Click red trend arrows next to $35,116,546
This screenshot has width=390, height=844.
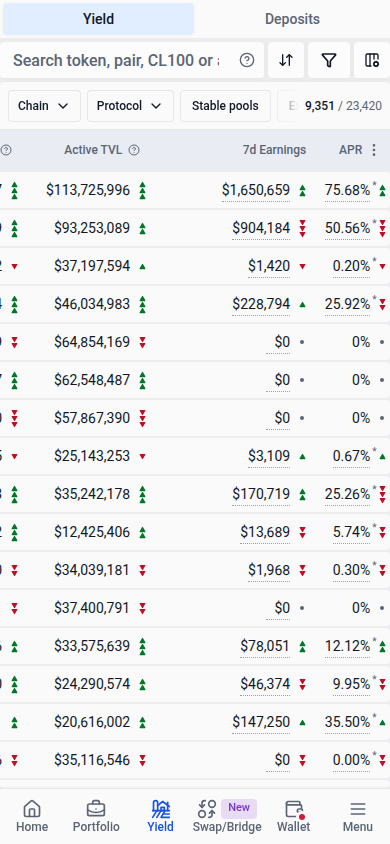pos(143,761)
